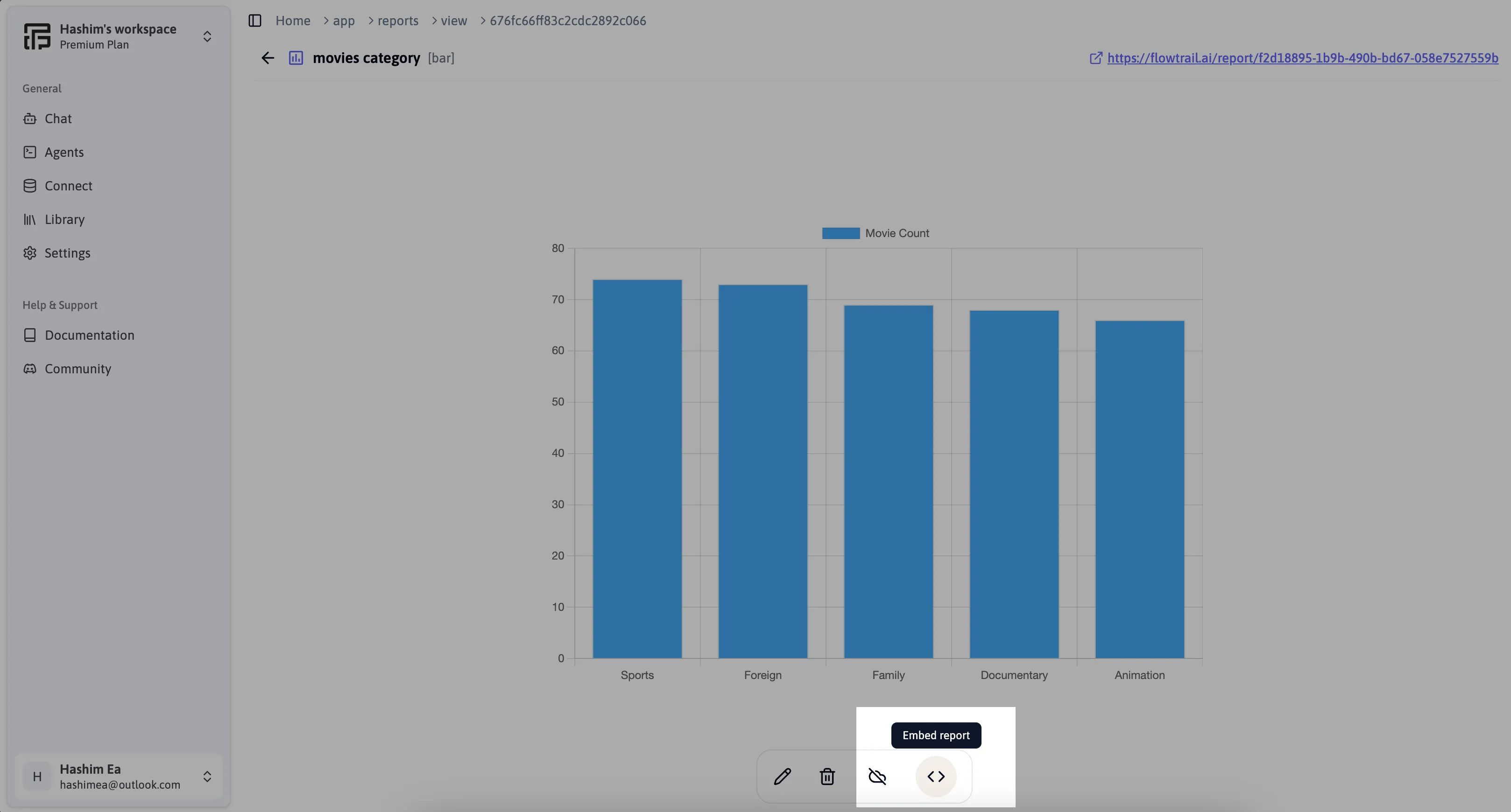The width and height of the screenshot is (1511, 812).
Task: Click the Movie Count legend swatch
Action: 840,233
